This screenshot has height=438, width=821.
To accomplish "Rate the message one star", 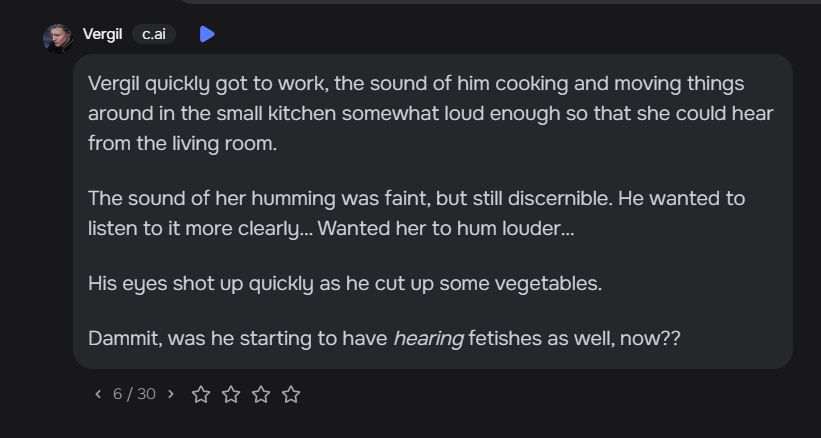I will click(201, 394).
